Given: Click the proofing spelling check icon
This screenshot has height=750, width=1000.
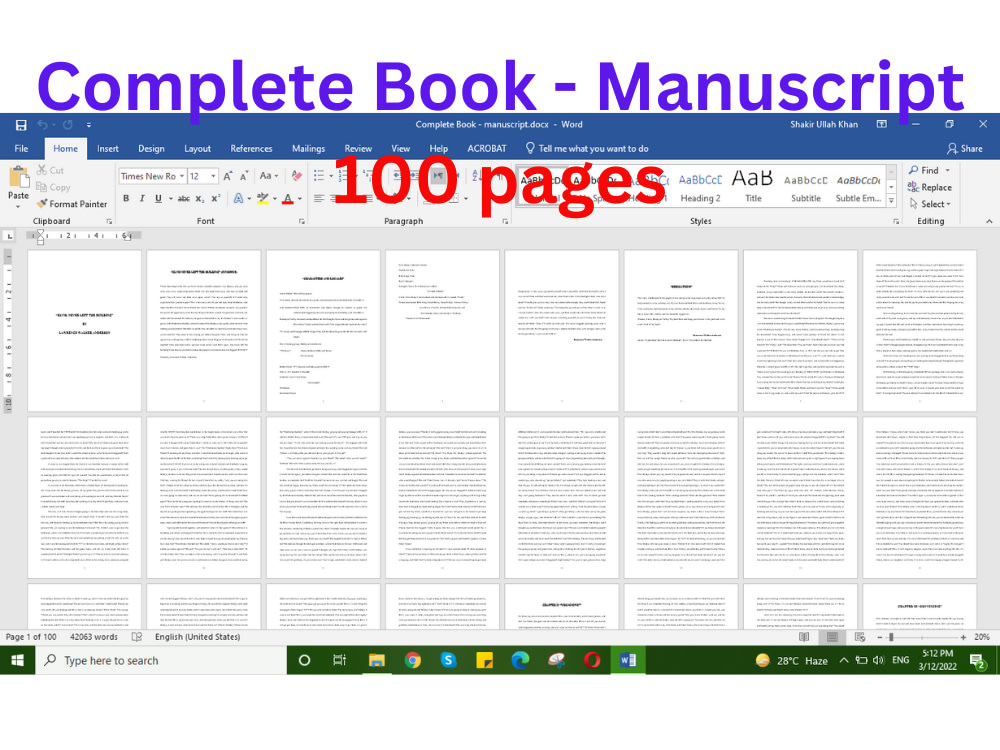Looking at the screenshot, I should [136, 637].
